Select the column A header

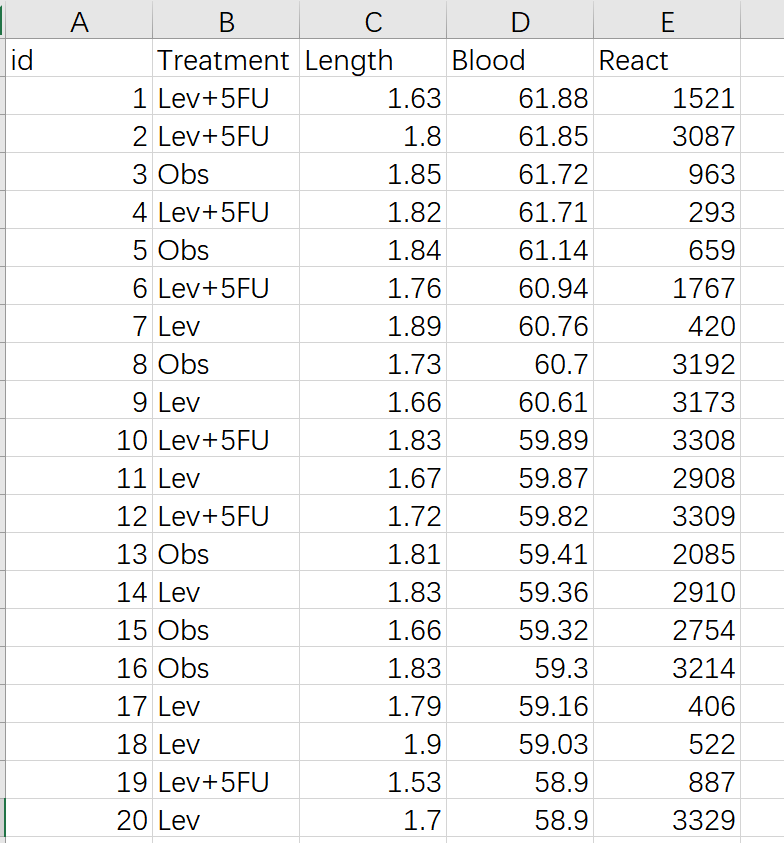79,21
